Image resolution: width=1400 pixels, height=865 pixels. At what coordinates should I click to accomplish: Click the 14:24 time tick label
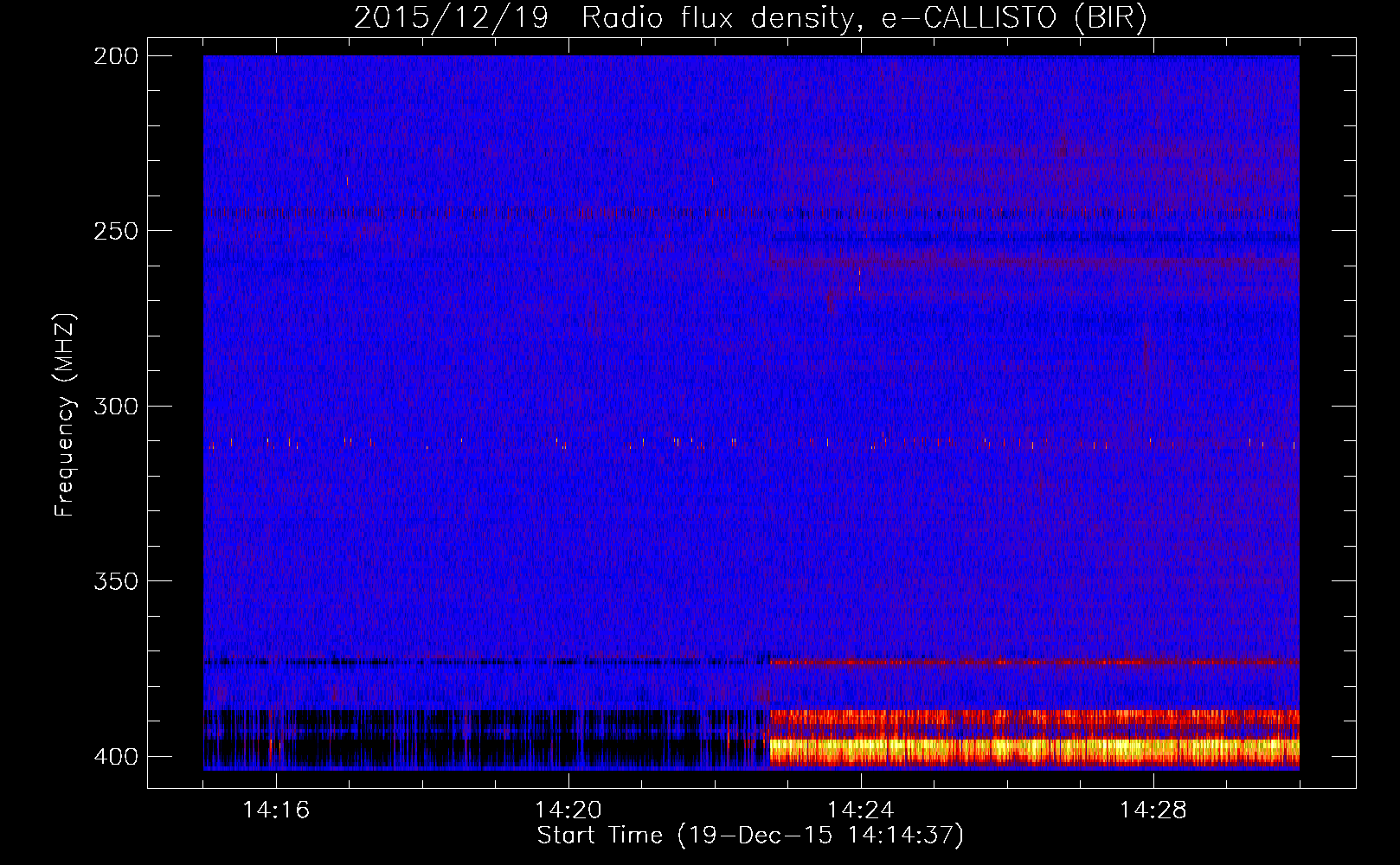tap(861, 811)
